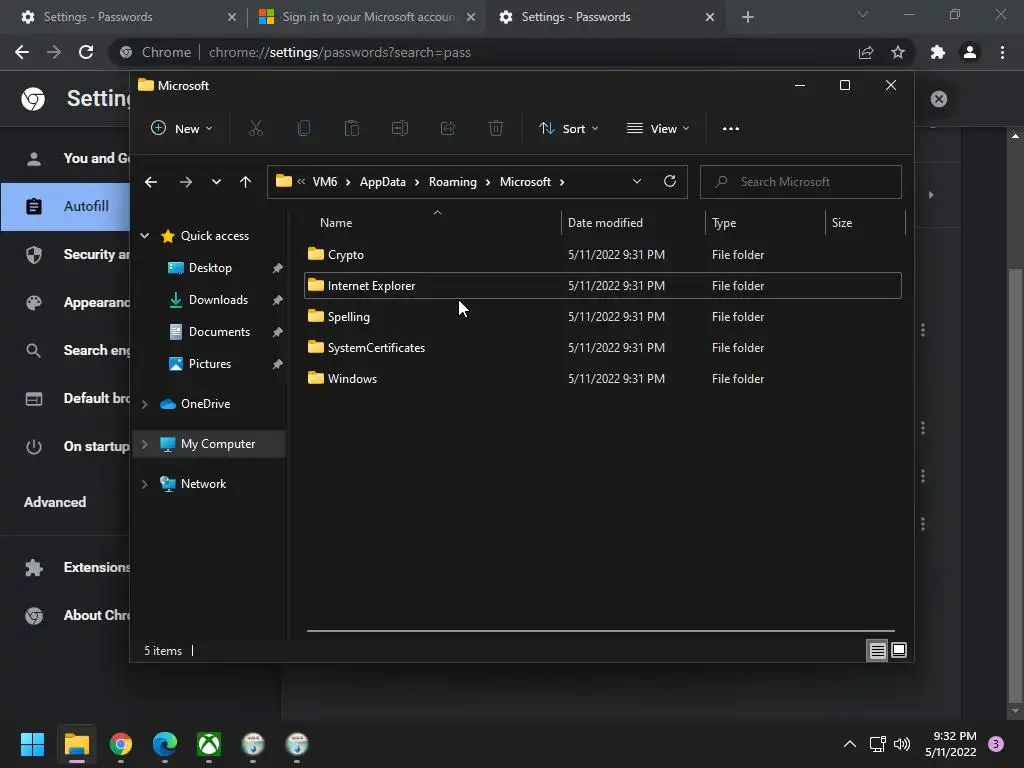1024x768 pixels.
Task: Open the See more ellipsis menu in Explorer
Action: tap(731, 129)
